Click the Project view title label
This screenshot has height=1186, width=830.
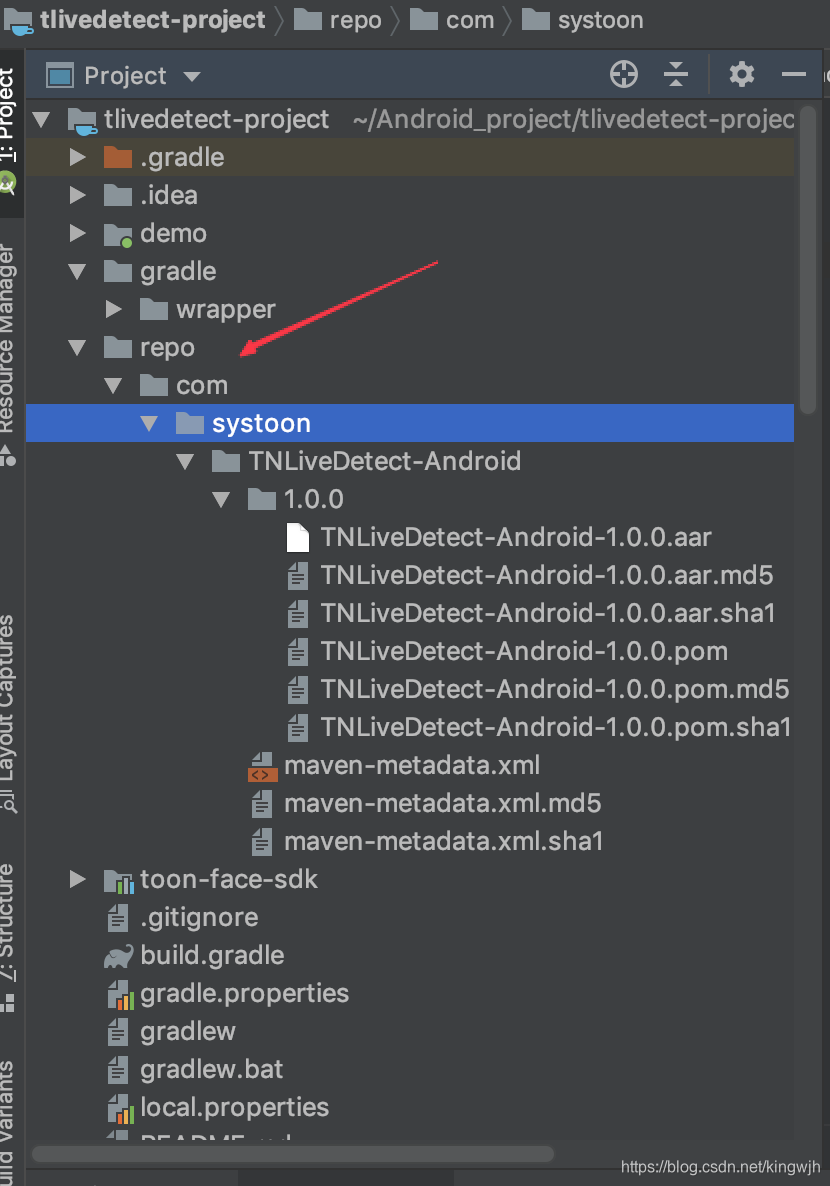click(125, 76)
